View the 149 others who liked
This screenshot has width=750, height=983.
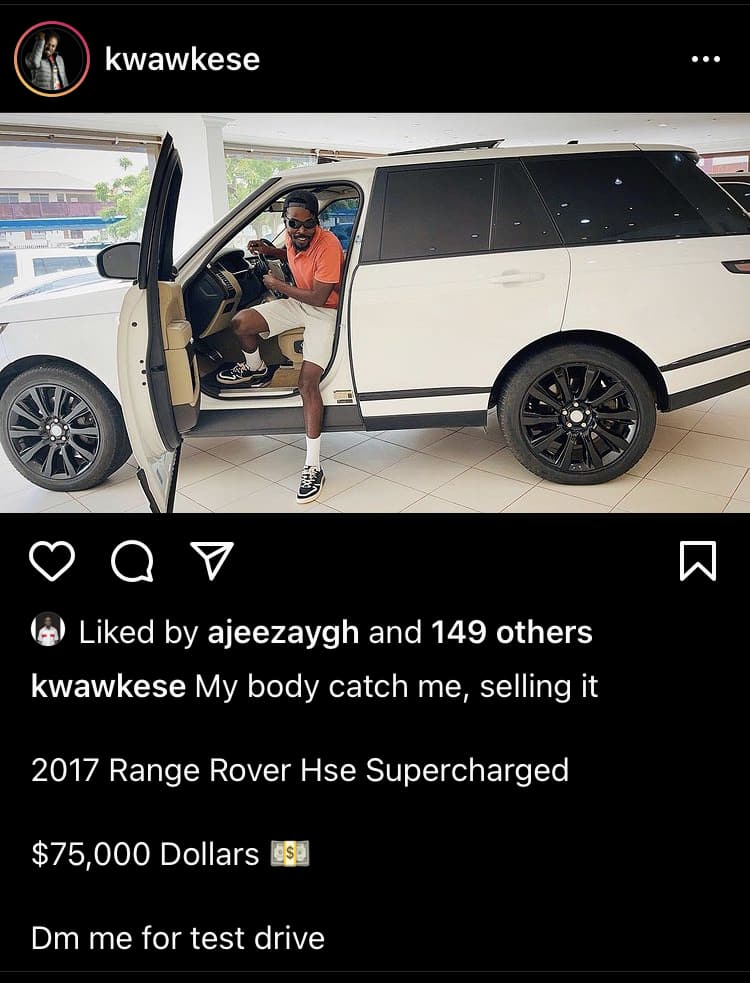pyautogui.click(x=512, y=632)
